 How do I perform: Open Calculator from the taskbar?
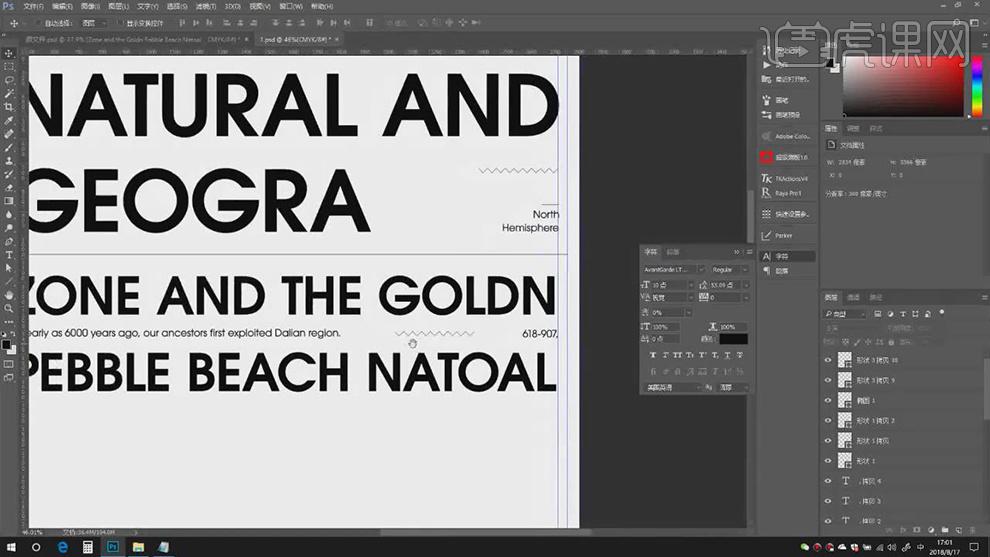88,547
